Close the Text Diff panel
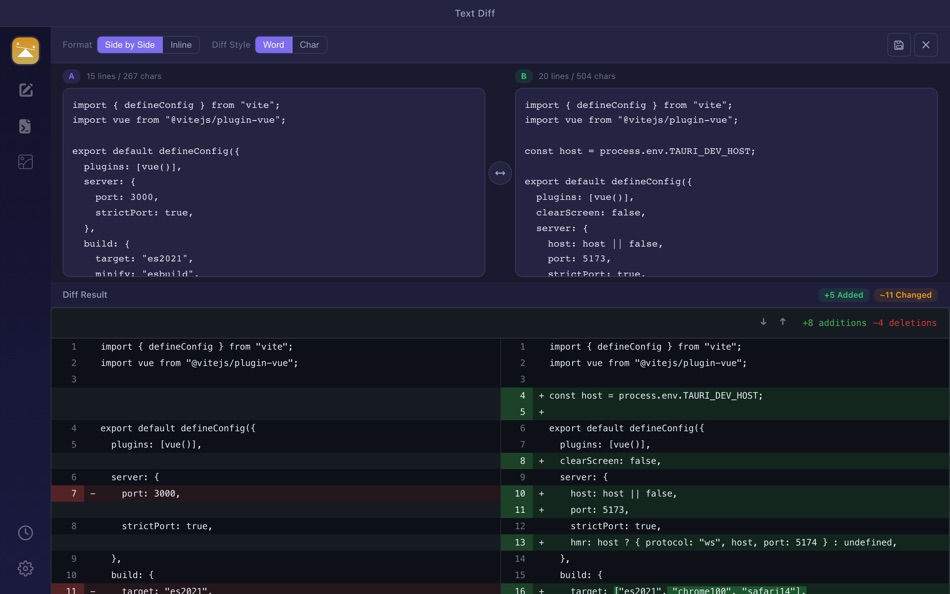 (926, 45)
